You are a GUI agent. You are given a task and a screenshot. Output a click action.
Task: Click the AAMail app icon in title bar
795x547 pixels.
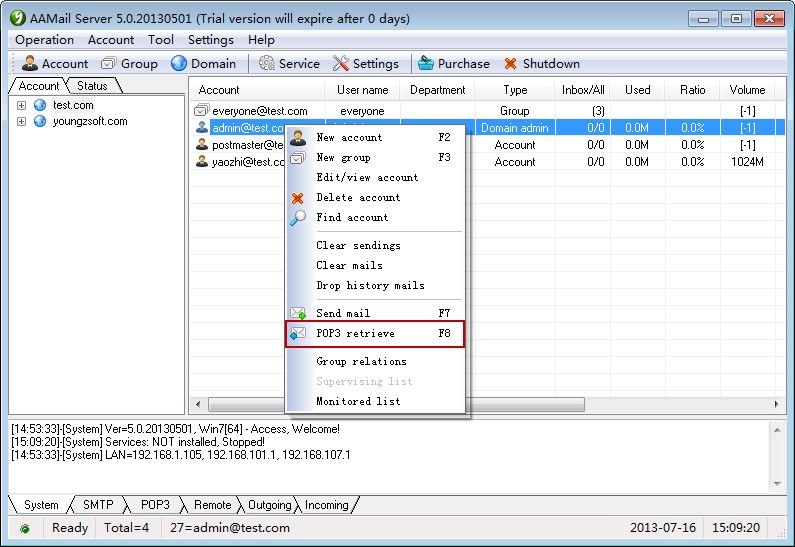click(18, 18)
